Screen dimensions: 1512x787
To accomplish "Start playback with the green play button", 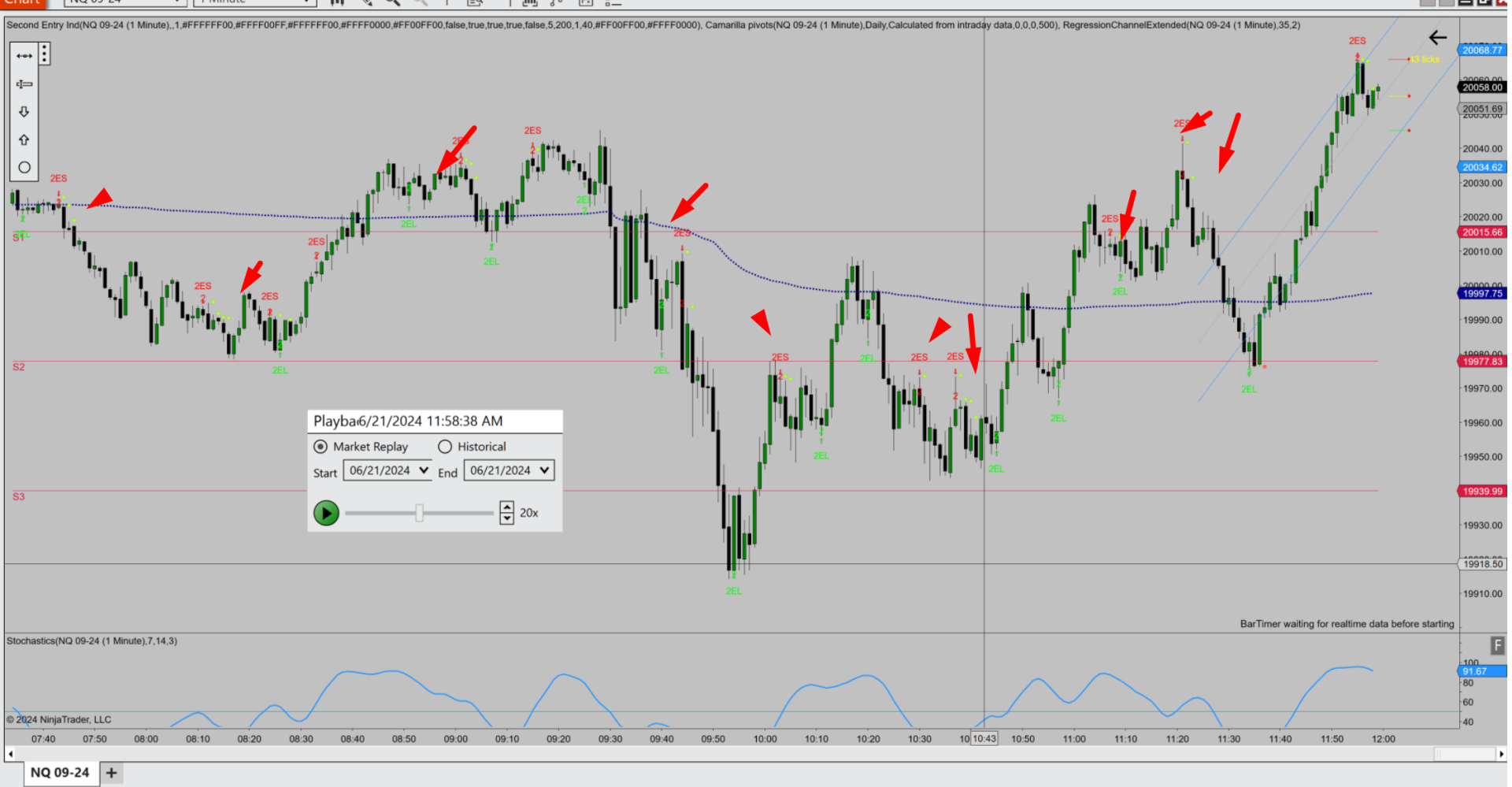I will click(326, 513).
